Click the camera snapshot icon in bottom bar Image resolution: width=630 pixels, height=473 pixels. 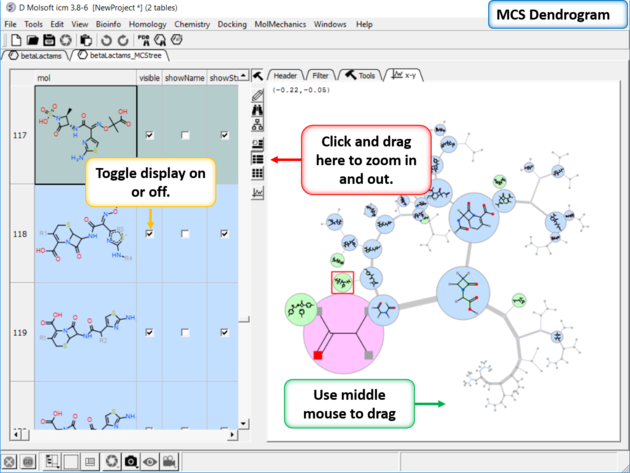[x=131, y=461]
